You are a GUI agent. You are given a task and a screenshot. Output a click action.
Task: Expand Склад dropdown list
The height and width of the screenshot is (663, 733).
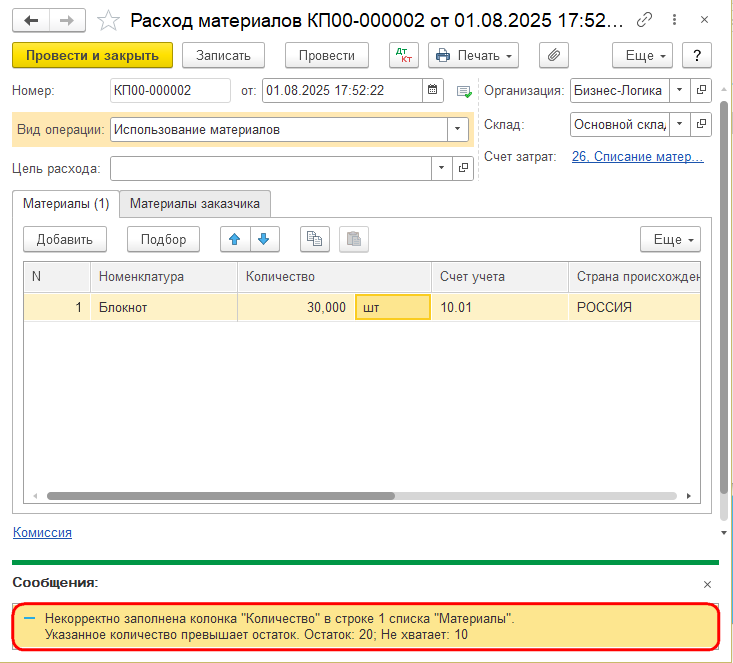(680, 124)
